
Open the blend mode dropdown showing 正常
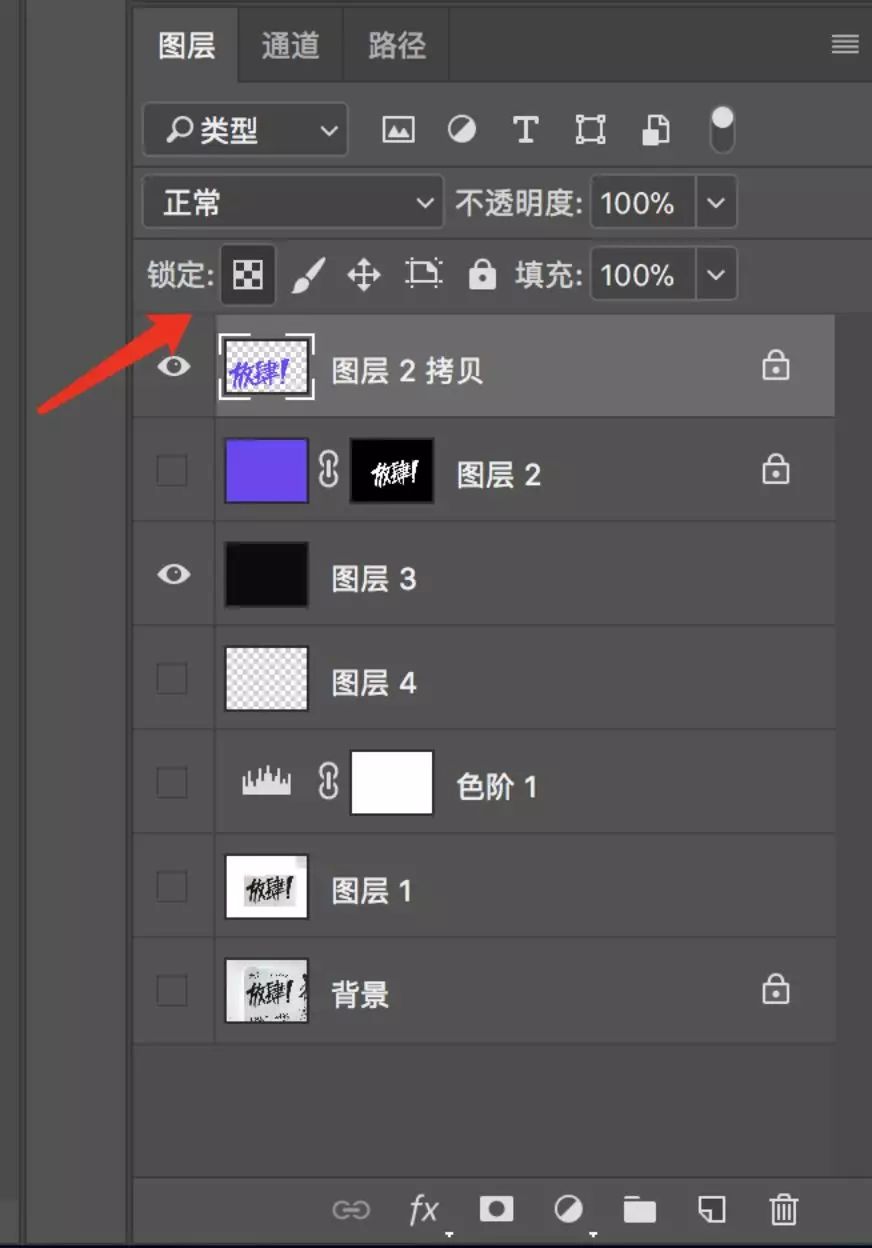[x=292, y=202]
